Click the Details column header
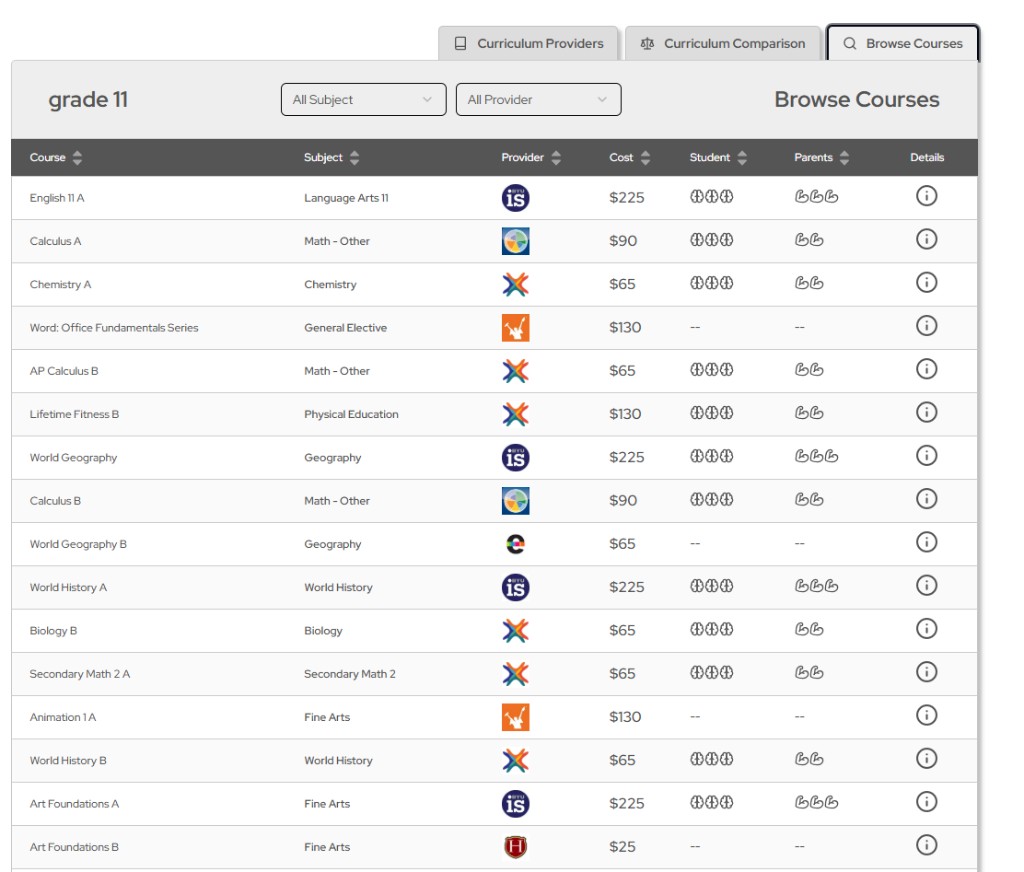The image size is (1024, 872). pos(927,157)
